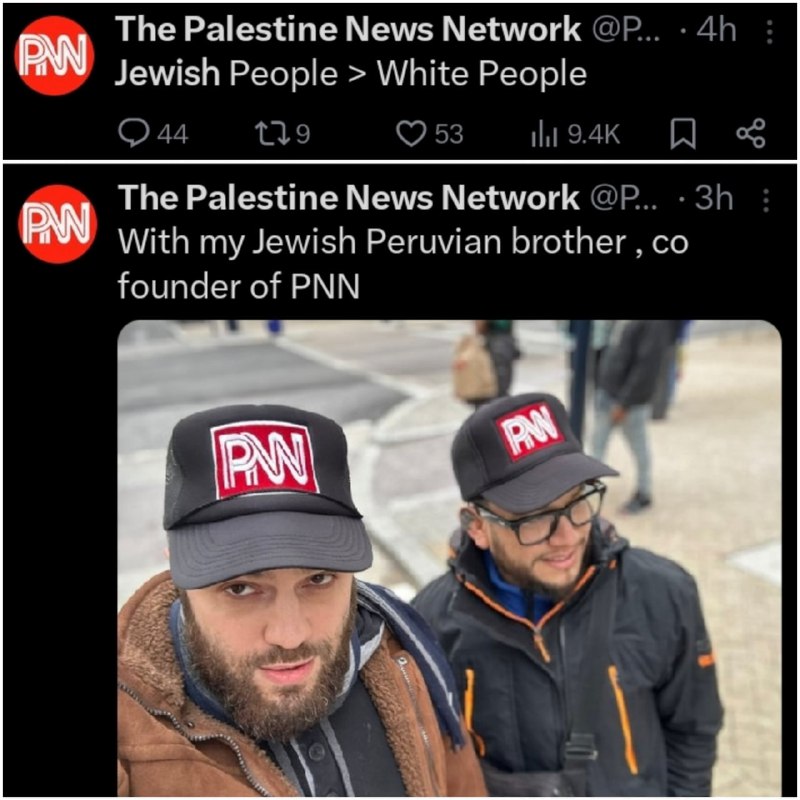Share the first tweet

pos(751,133)
